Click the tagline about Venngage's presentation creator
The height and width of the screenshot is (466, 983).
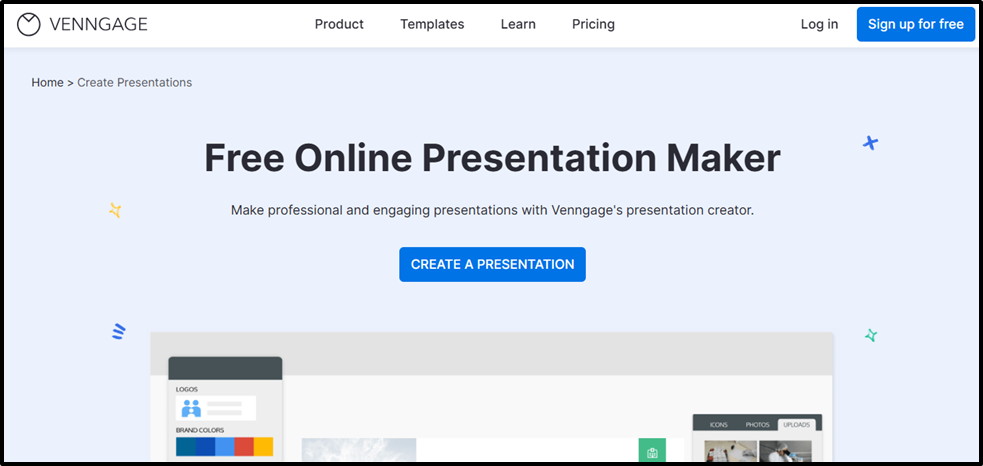click(x=492, y=210)
